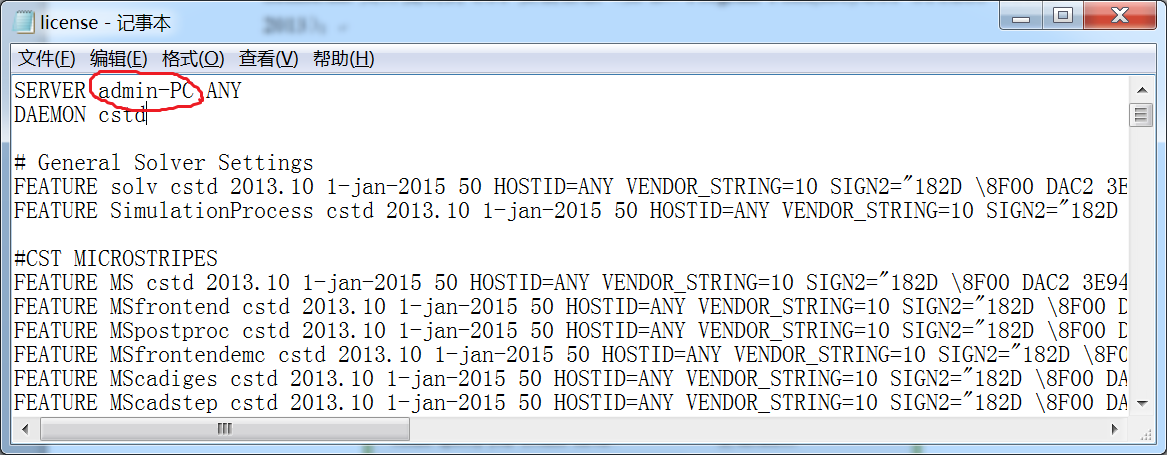The width and height of the screenshot is (1167, 455).
Task: Click the '#CST MICROSTRIPES' comment line
Action: 115,258
